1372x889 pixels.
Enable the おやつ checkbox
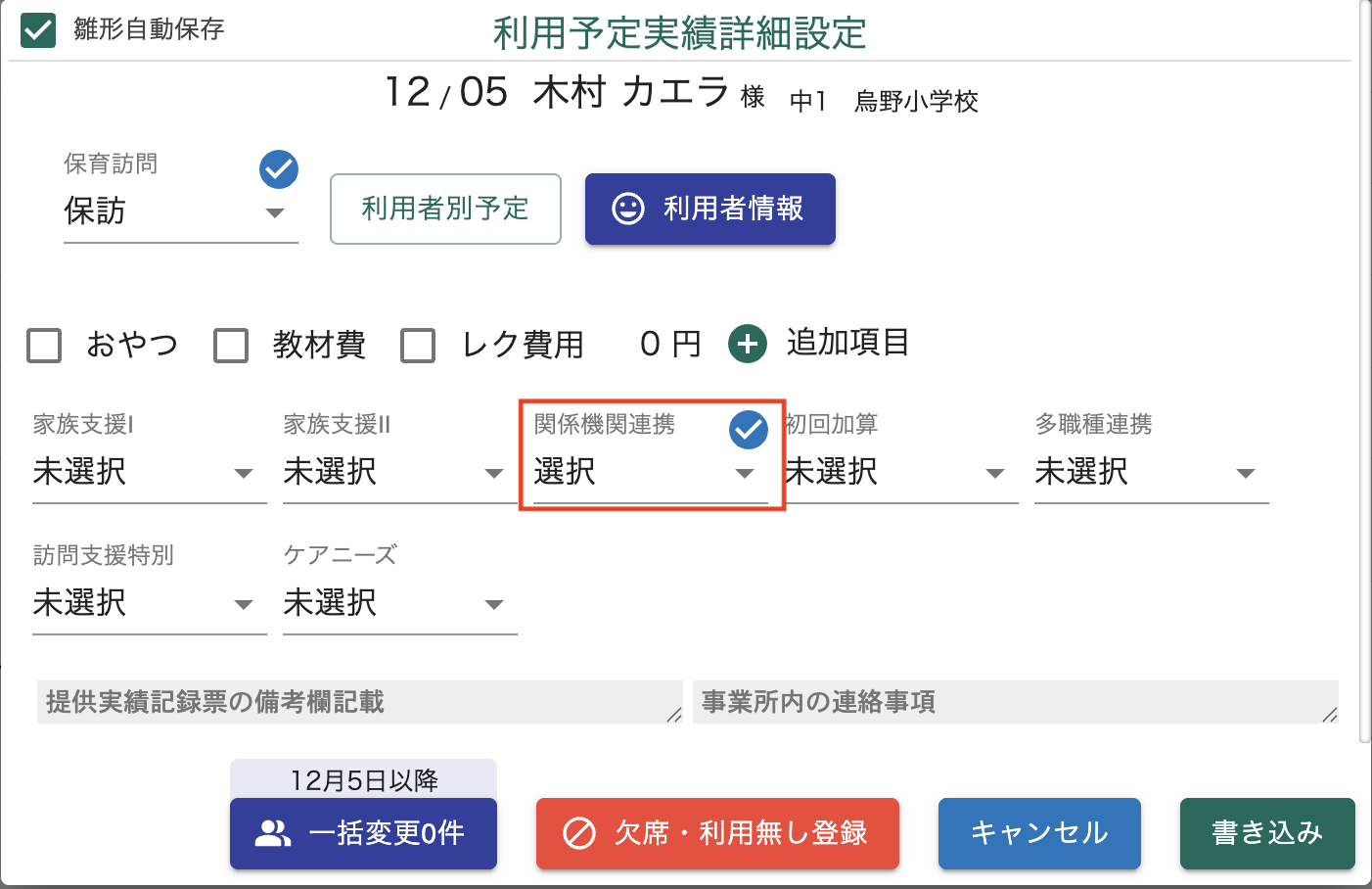[44, 346]
